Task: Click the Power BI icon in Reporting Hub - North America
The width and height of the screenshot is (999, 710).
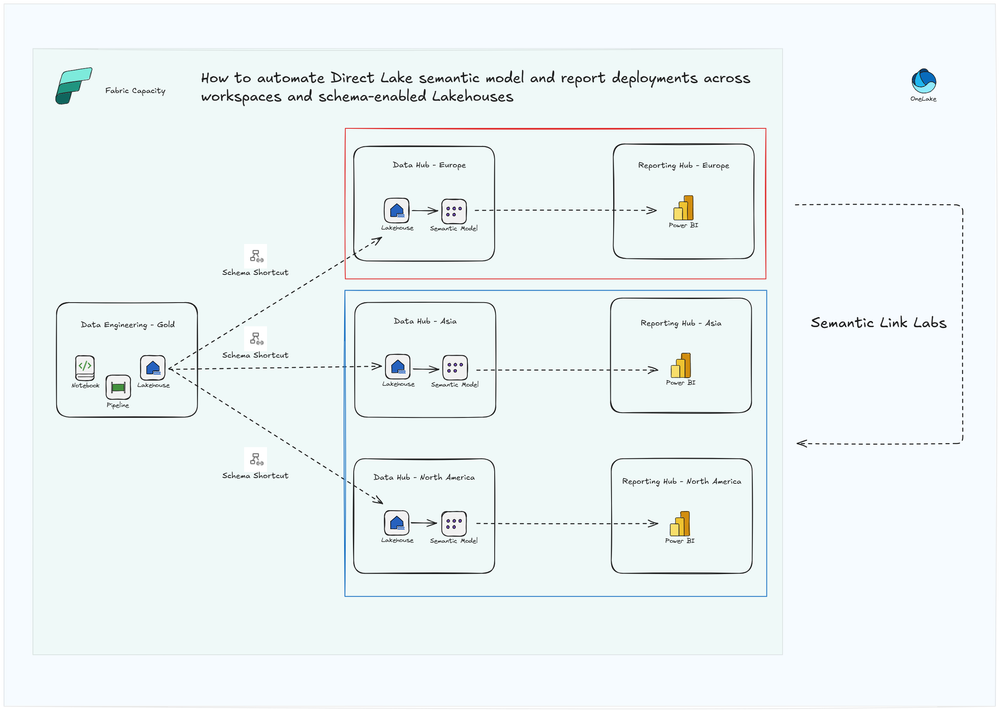Action: 680,523
